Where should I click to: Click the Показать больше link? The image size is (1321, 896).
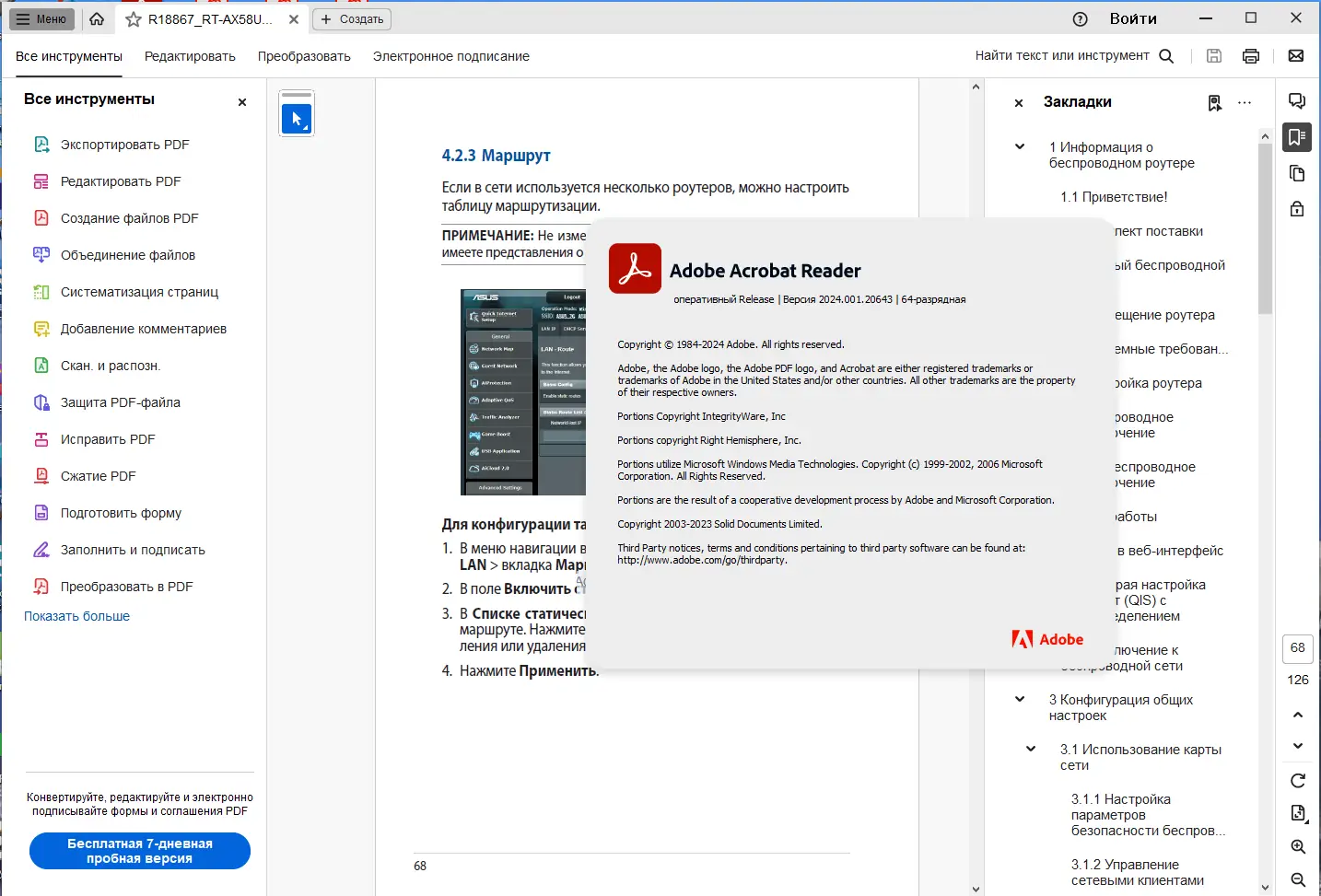77,616
